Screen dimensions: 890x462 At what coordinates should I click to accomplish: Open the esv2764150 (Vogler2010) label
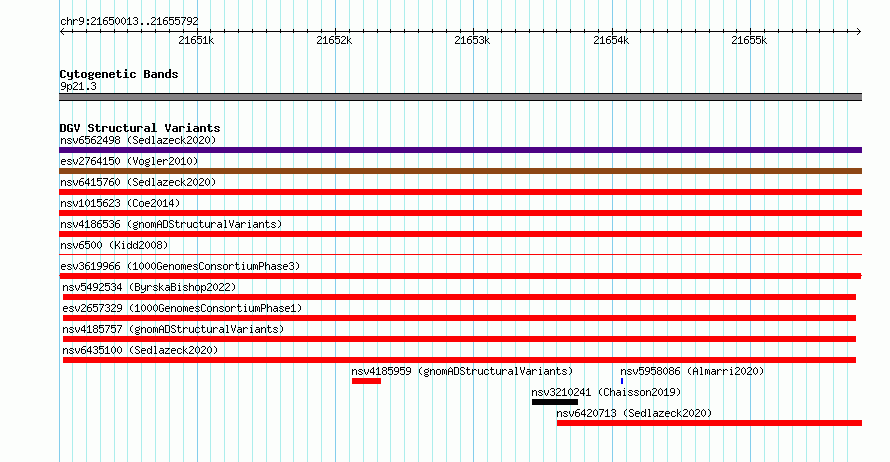click(x=129, y=161)
